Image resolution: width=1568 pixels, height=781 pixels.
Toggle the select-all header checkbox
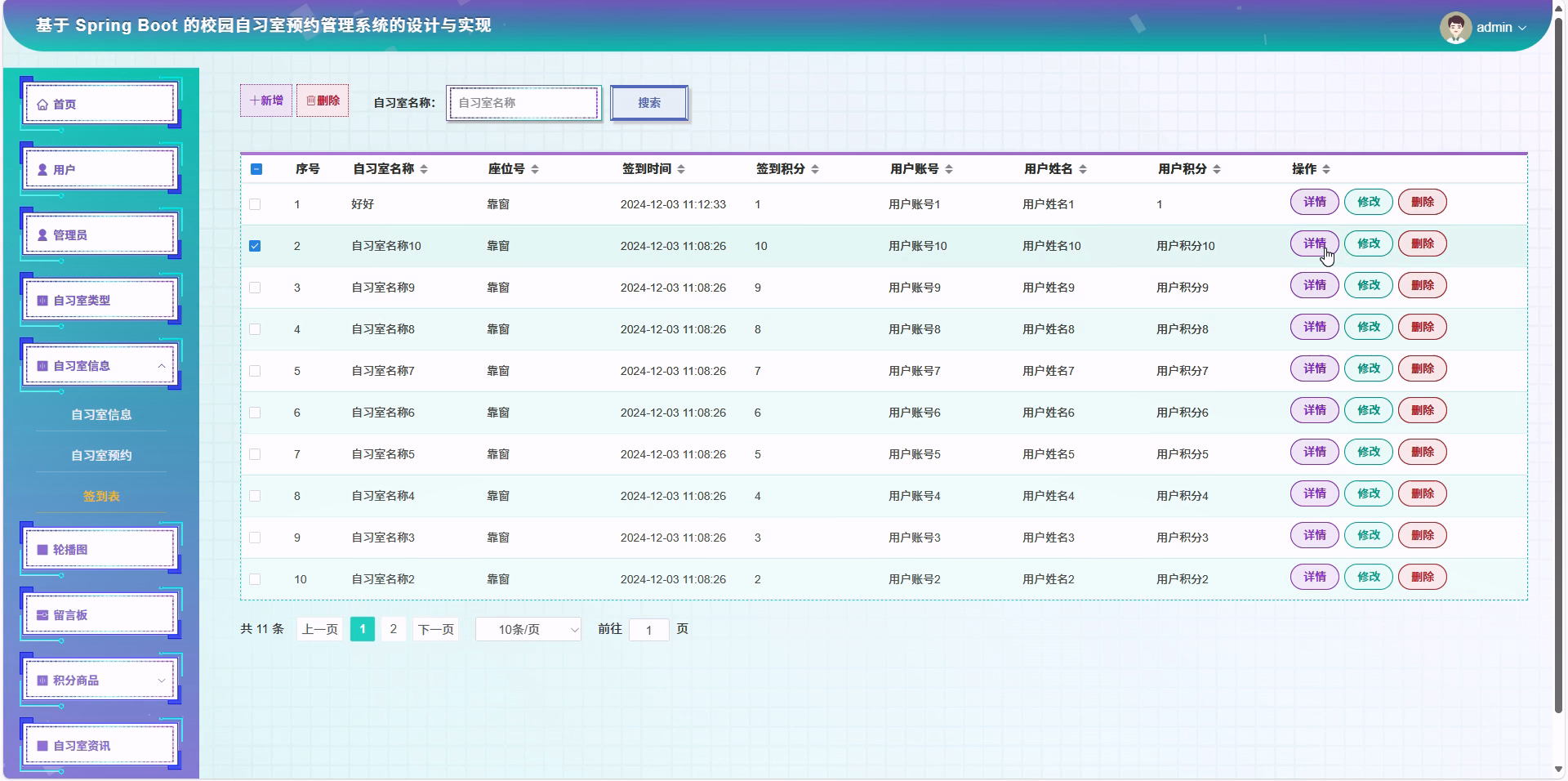click(256, 169)
